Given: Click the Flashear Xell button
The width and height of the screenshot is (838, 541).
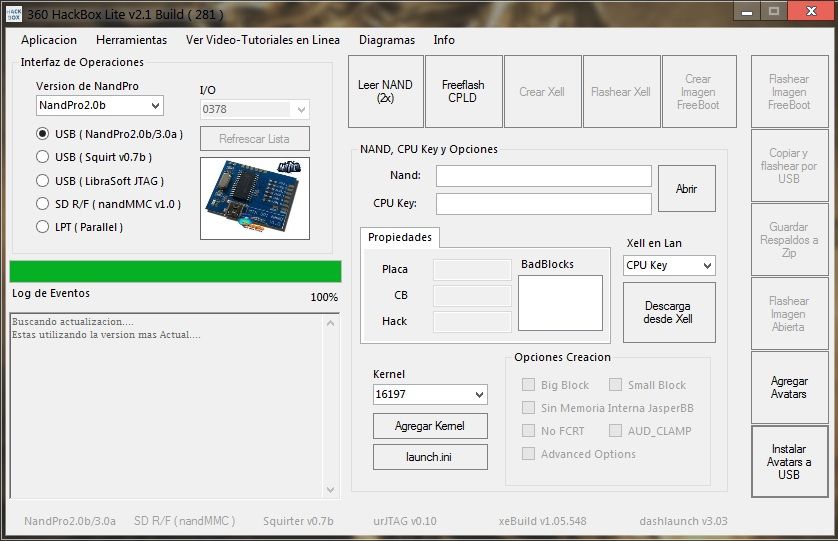Looking at the screenshot, I should tap(621, 91).
